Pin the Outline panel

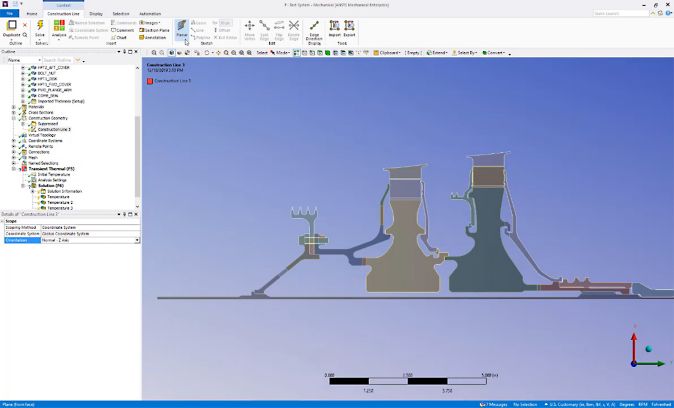(x=125, y=52)
